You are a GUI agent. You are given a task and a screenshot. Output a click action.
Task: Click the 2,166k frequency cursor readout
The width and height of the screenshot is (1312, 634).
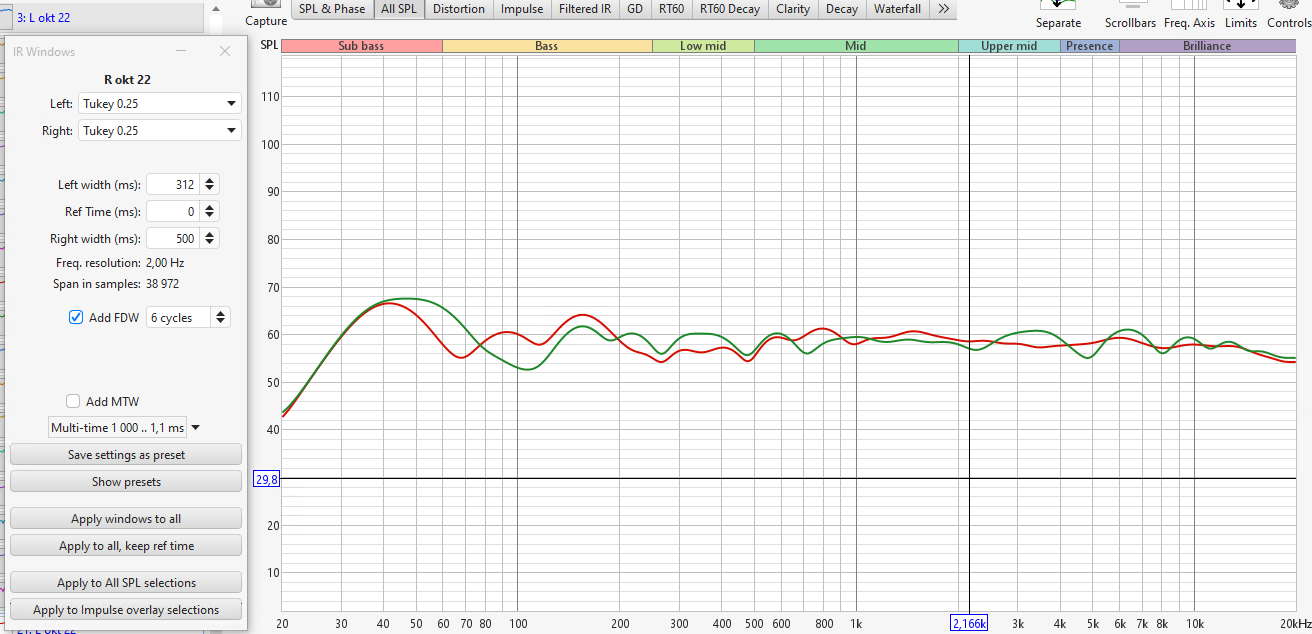pyautogui.click(x=969, y=623)
